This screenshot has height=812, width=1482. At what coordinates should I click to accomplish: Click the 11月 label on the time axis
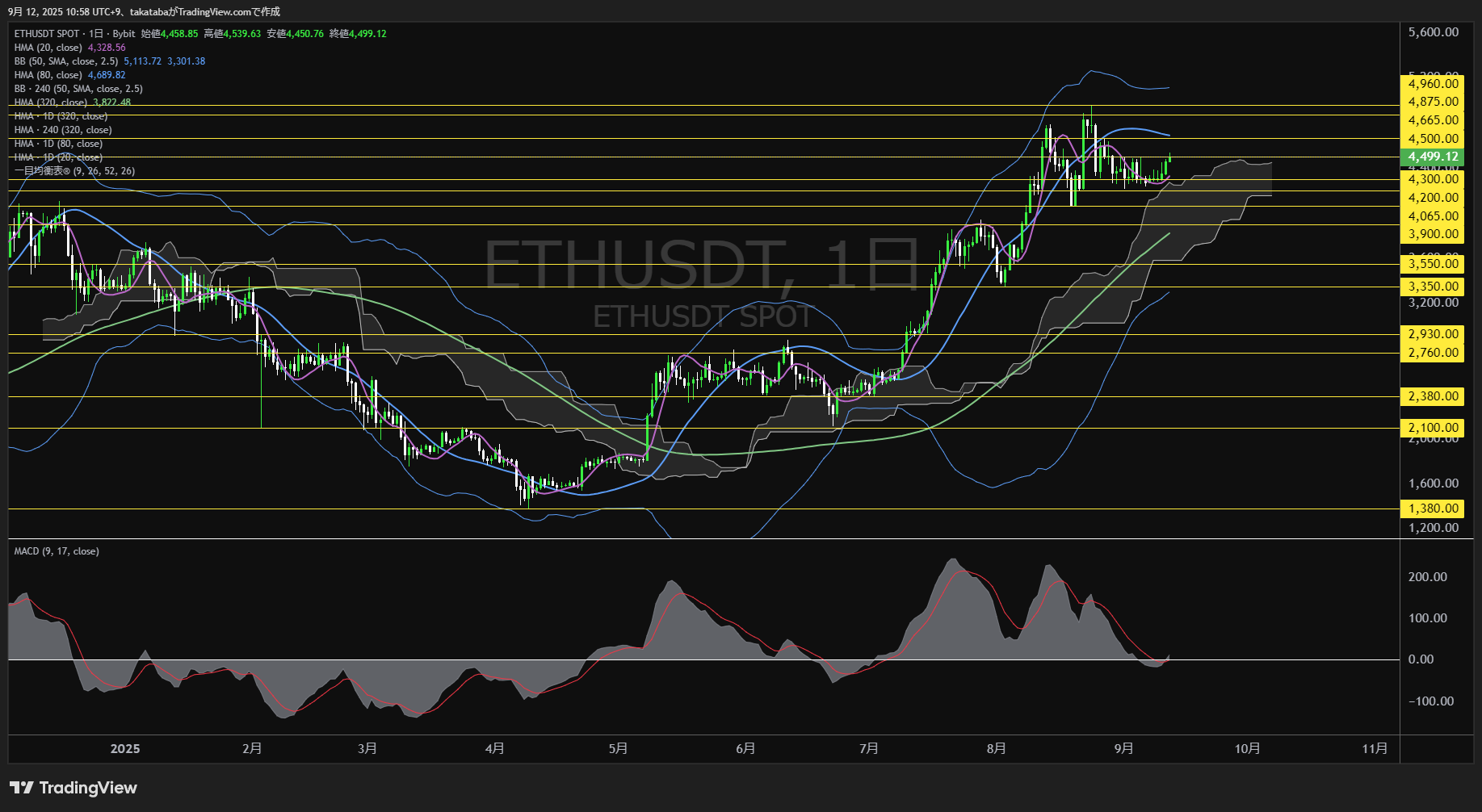[x=1375, y=749]
